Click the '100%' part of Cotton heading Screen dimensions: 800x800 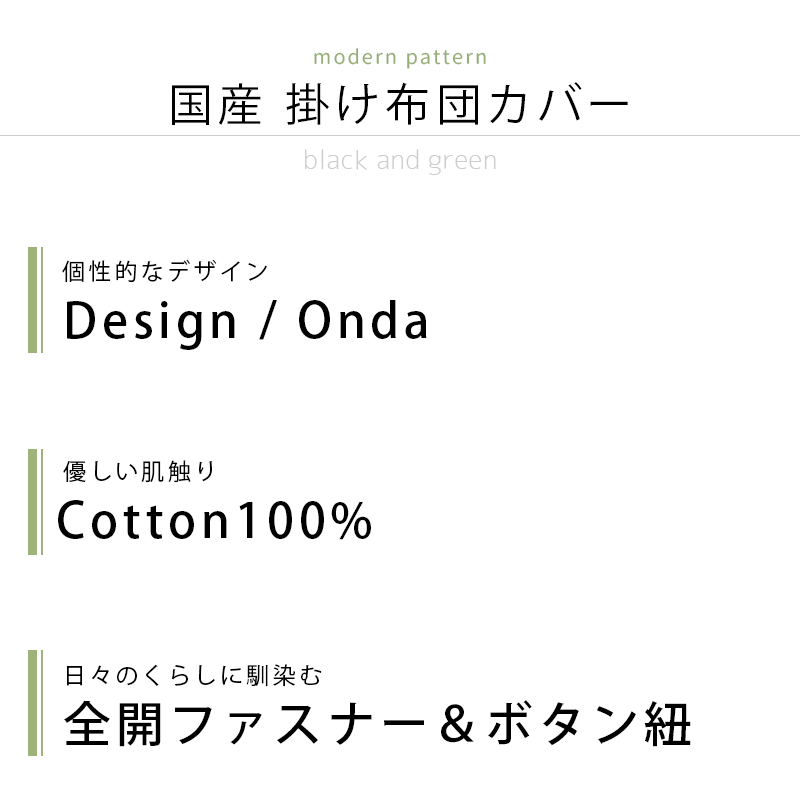(306, 520)
